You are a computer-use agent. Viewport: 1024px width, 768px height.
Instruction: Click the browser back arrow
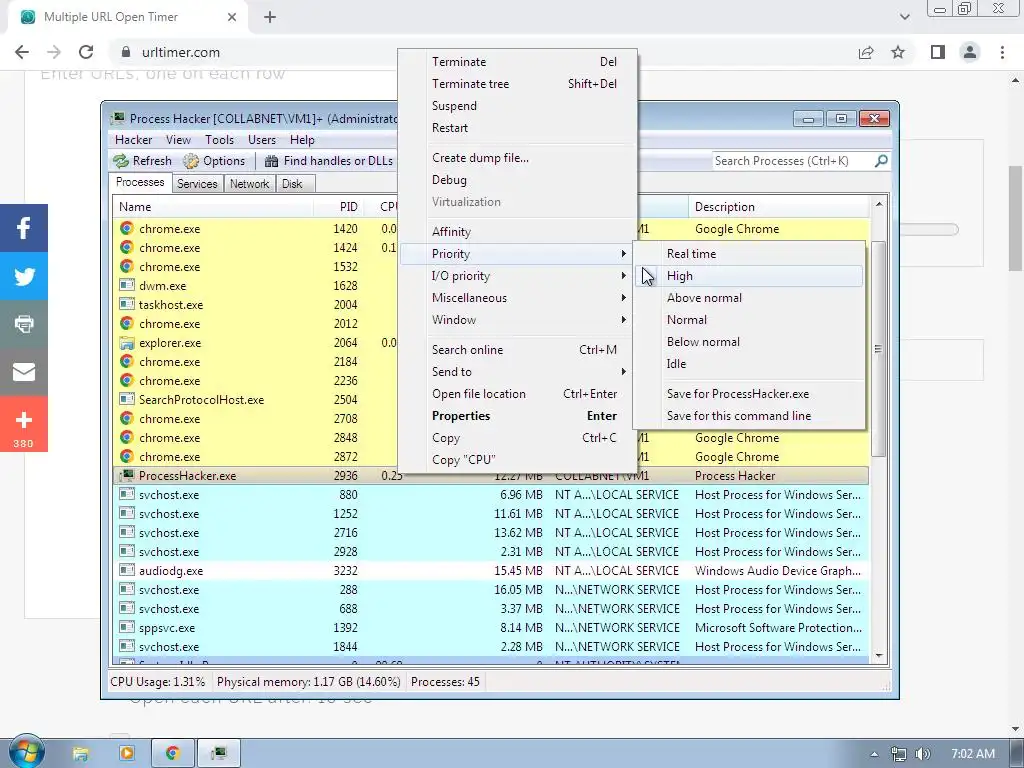[x=22, y=52]
